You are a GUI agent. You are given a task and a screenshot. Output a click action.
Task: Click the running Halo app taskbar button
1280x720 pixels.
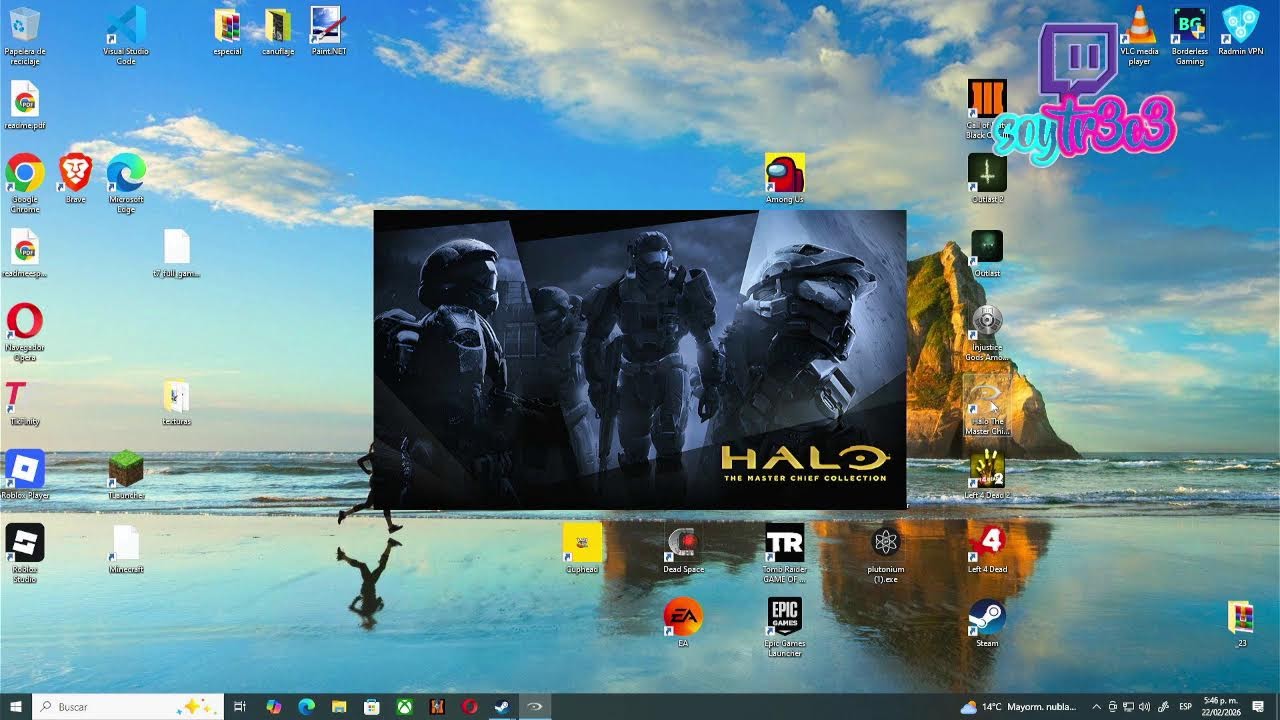[535, 707]
